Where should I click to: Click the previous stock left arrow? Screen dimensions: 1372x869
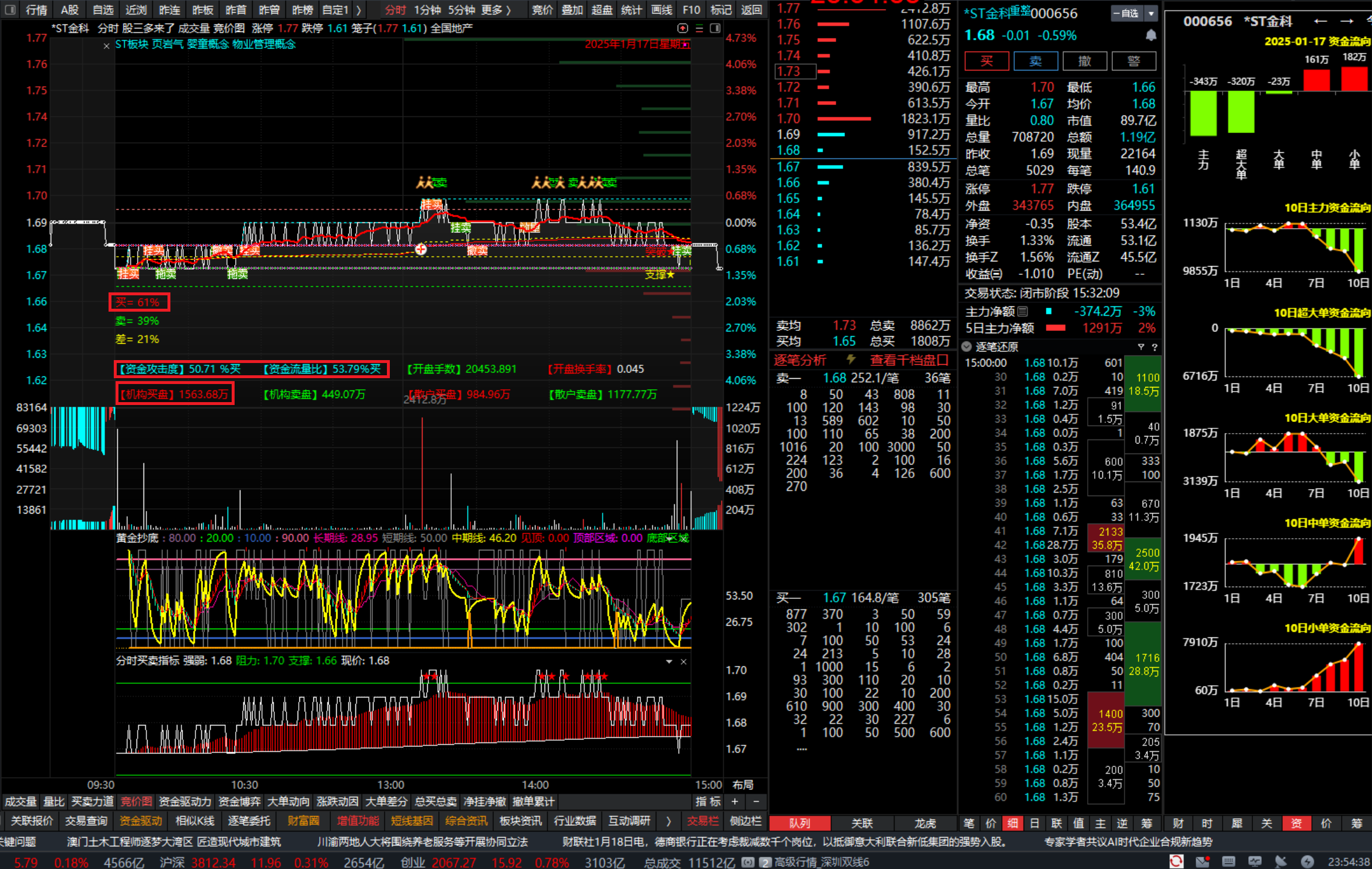point(1321,22)
